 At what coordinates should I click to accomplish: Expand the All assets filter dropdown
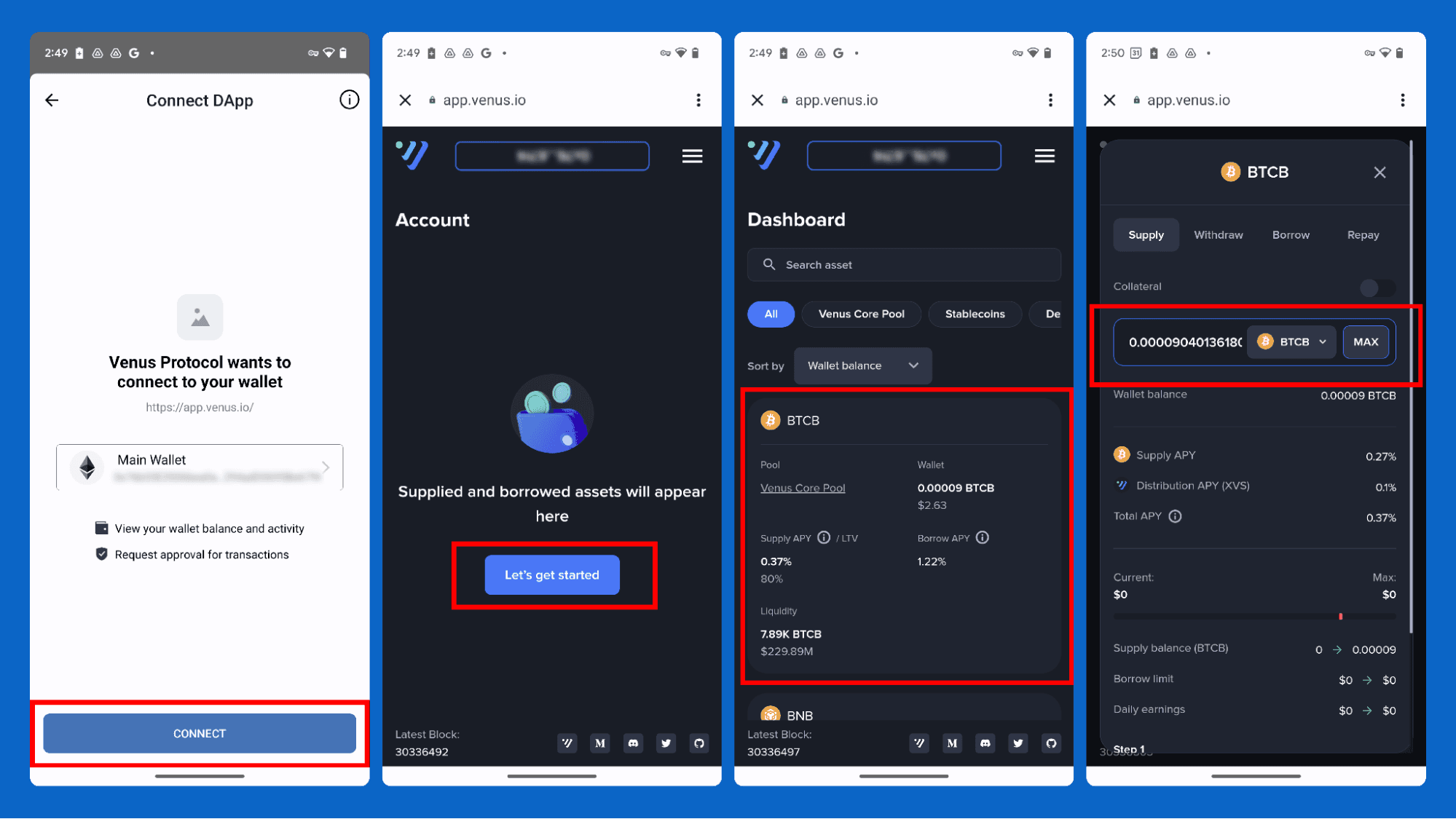point(771,313)
